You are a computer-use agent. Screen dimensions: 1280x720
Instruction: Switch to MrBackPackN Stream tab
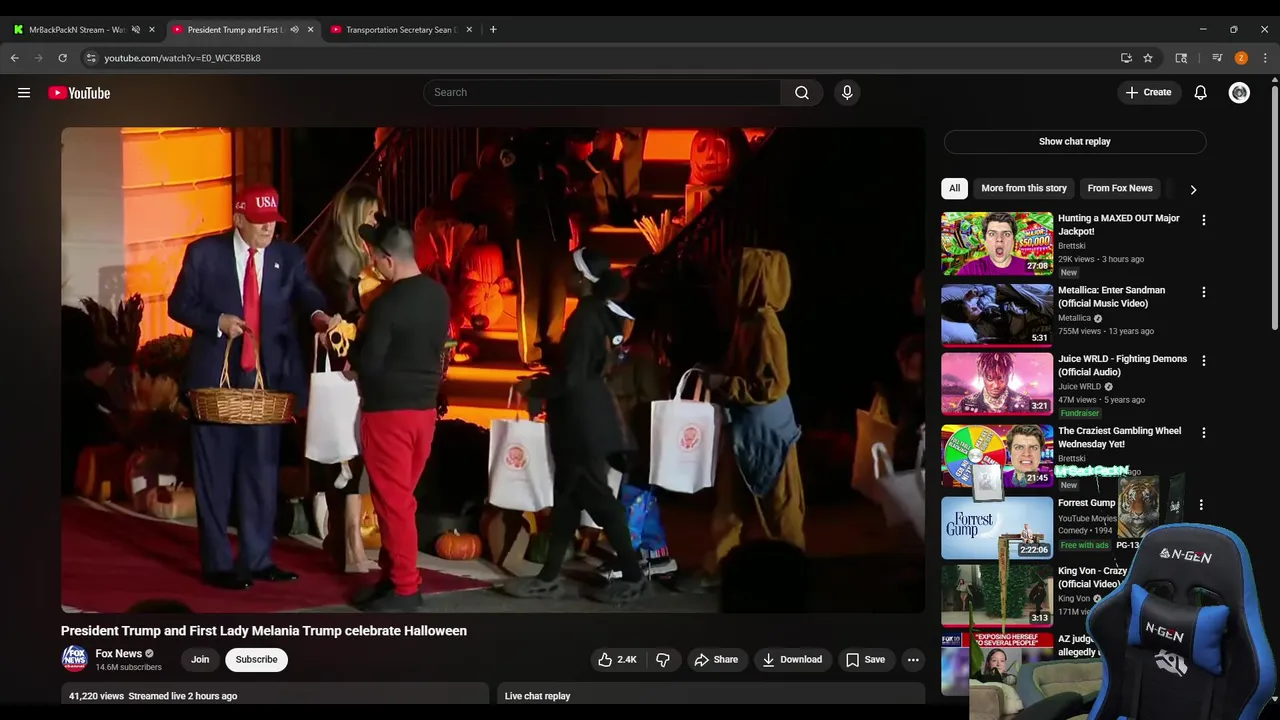coord(76,29)
